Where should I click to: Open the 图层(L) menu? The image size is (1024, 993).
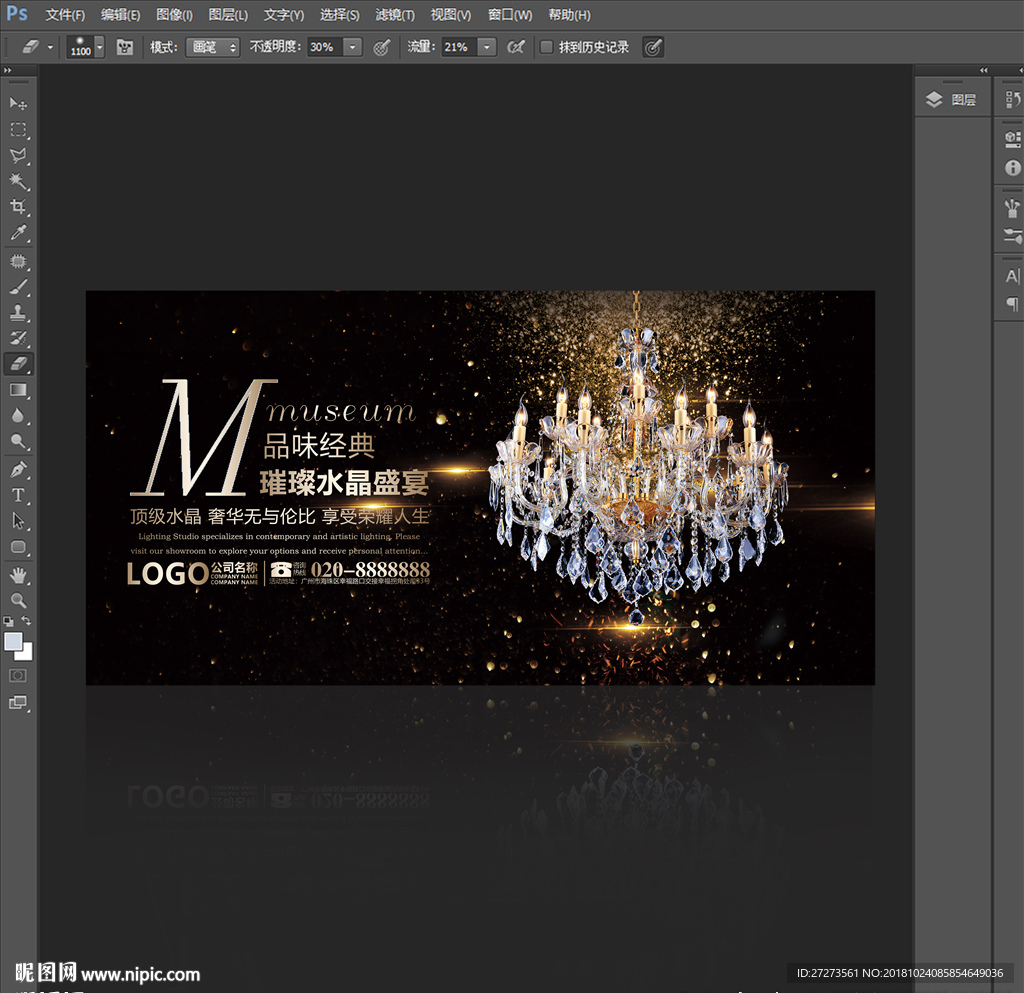coord(228,14)
